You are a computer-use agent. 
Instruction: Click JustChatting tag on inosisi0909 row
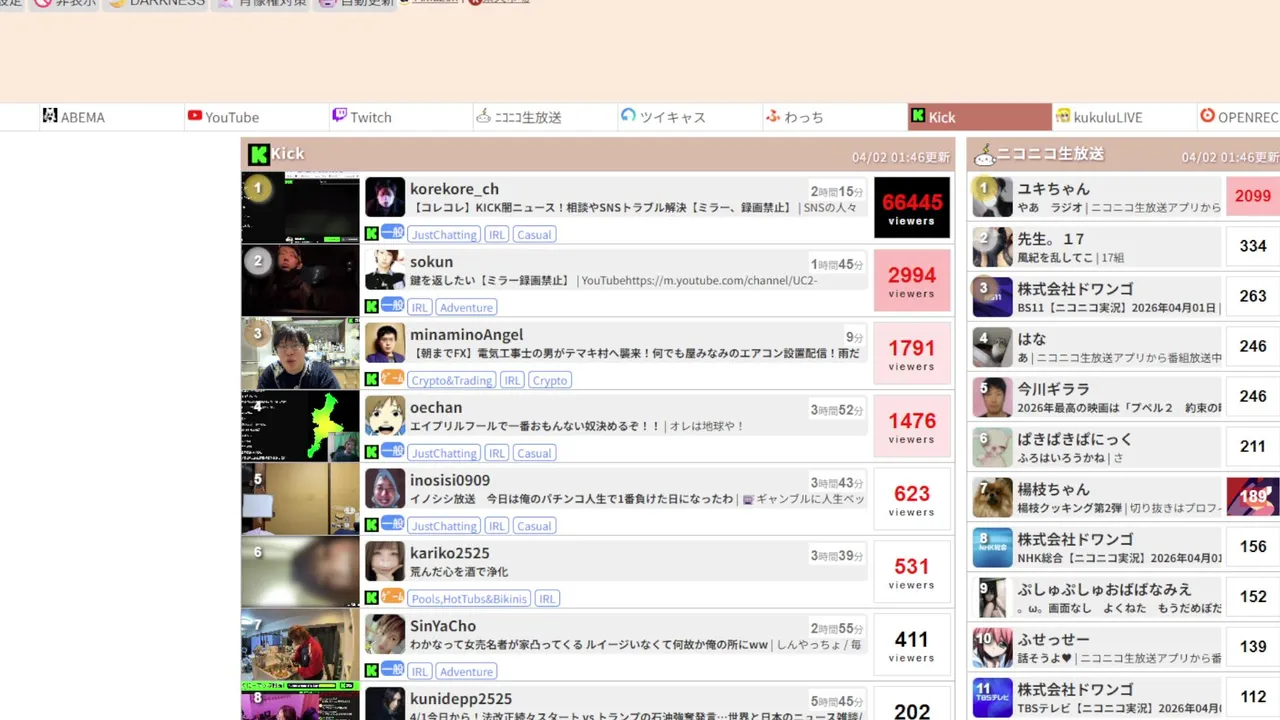point(444,526)
